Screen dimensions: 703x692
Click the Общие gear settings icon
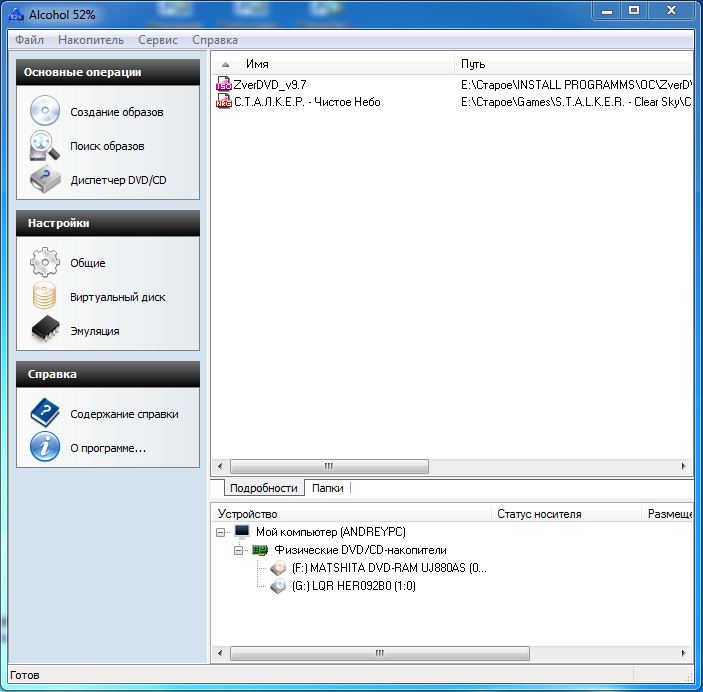44,263
